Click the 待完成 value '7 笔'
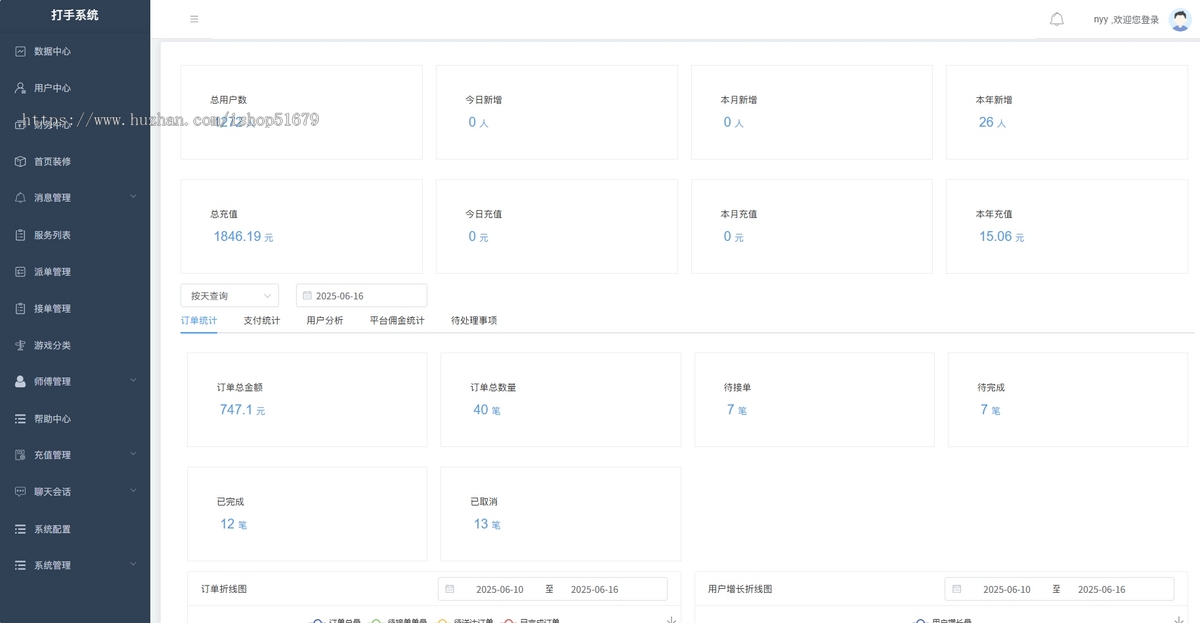1200x623 pixels. pyautogui.click(x=990, y=410)
